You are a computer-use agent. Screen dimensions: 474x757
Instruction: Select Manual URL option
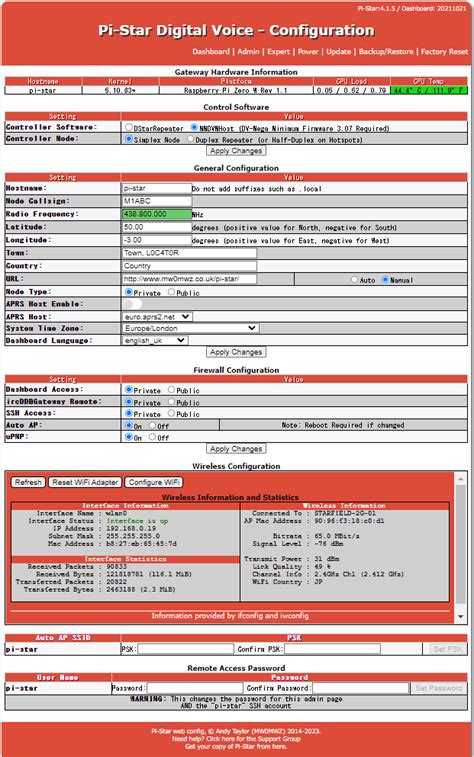pyautogui.click(x=385, y=280)
